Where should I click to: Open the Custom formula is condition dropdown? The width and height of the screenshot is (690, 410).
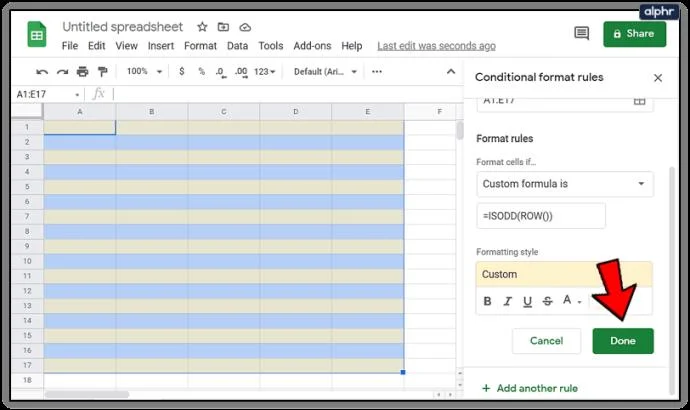tap(565, 184)
